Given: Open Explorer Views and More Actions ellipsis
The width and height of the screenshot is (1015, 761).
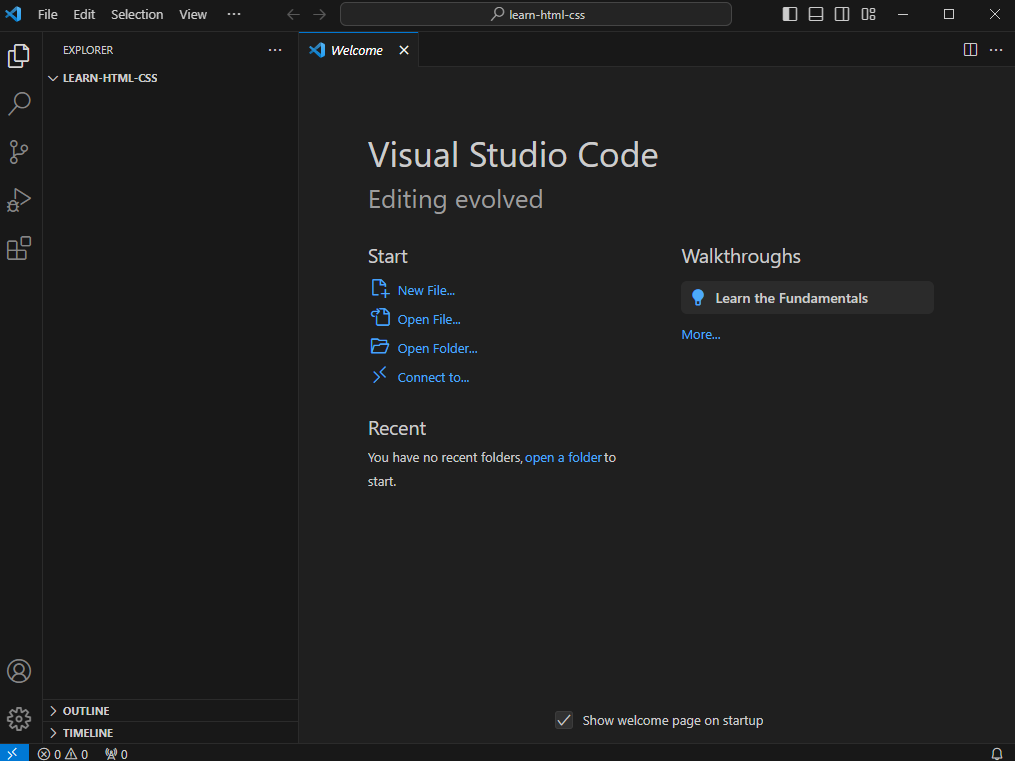Looking at the screenshot, I should (x=275, y=50).
